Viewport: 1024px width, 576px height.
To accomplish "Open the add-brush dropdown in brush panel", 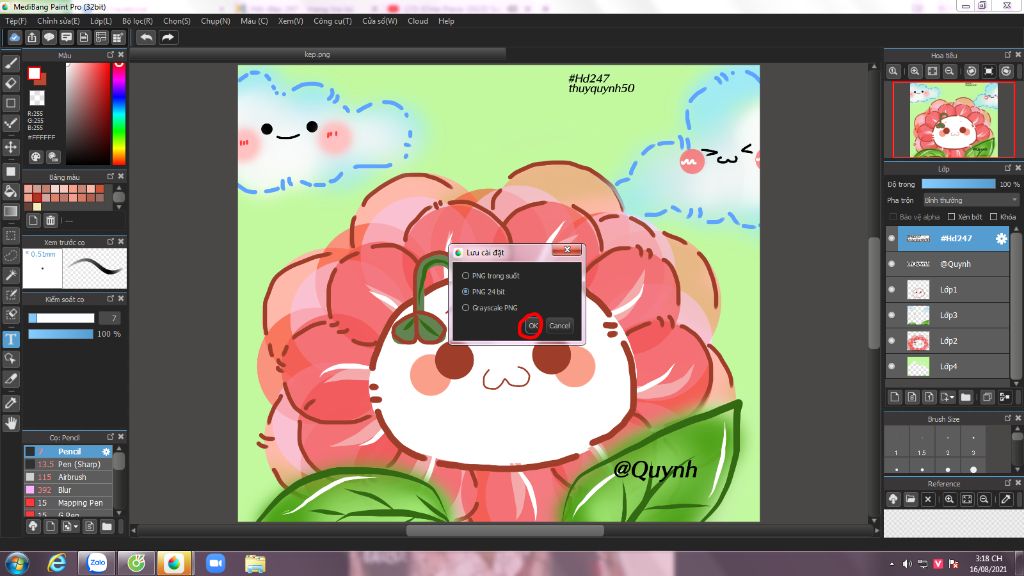I will pos(69,526).
